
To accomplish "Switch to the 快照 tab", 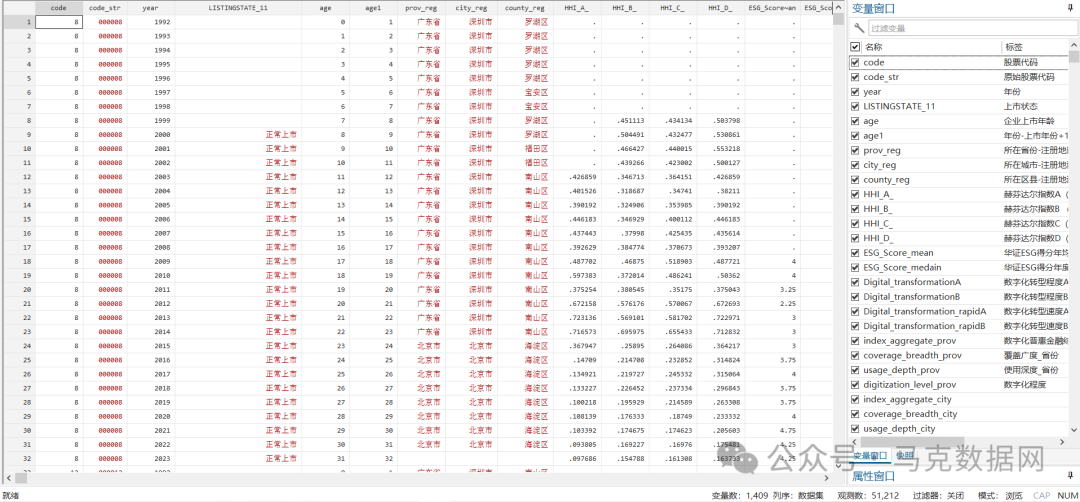I will point(903,456).
